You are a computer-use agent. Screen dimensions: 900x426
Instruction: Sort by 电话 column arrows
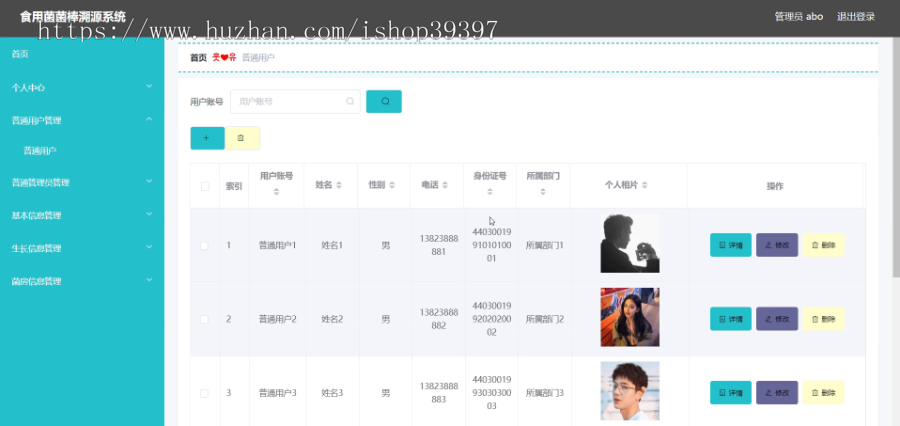click(x=445, y=185)
